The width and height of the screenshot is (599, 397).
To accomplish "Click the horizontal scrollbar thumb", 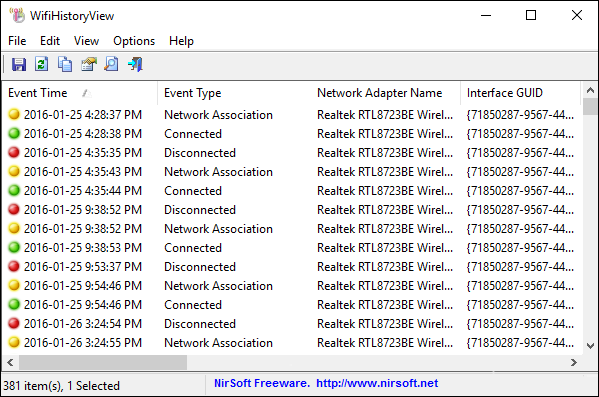I will [x=103, y=362].
